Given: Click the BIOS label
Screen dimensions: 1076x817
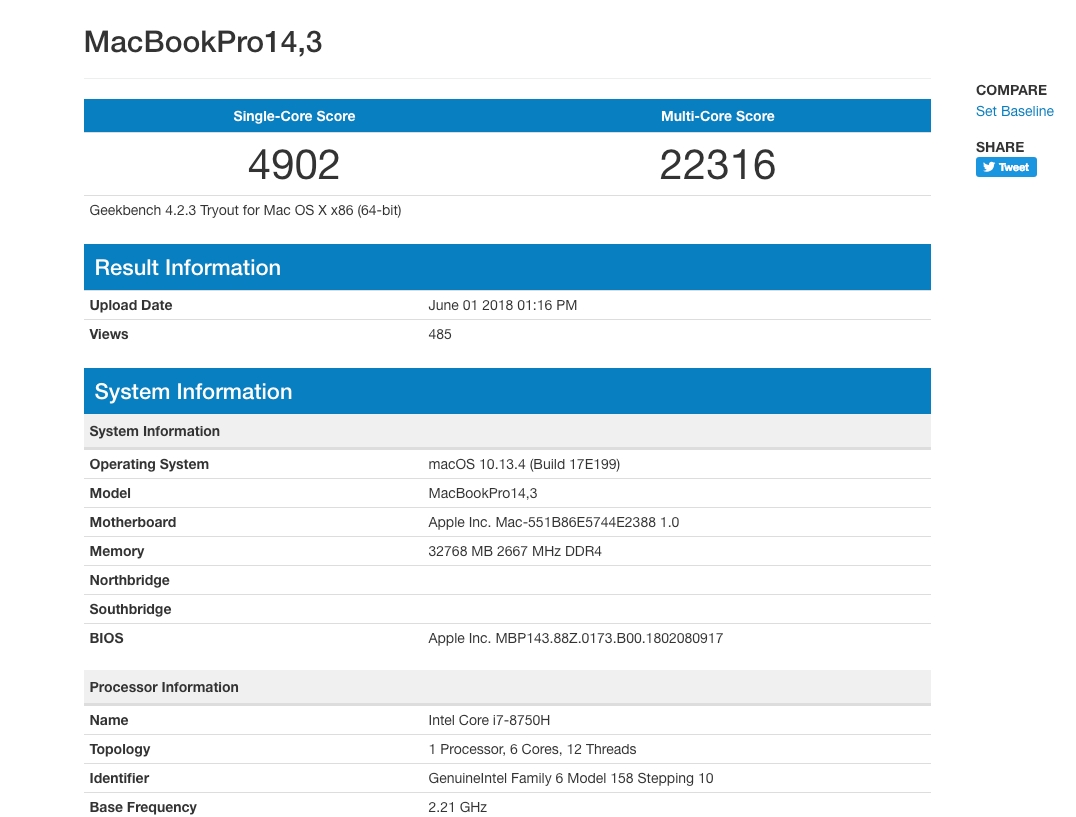Looking at the screenshot, I should coord(106,638).
